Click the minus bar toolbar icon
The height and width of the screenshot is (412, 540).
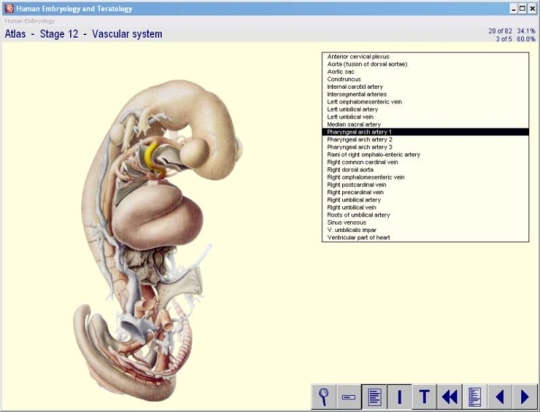[x=349, y=397]
